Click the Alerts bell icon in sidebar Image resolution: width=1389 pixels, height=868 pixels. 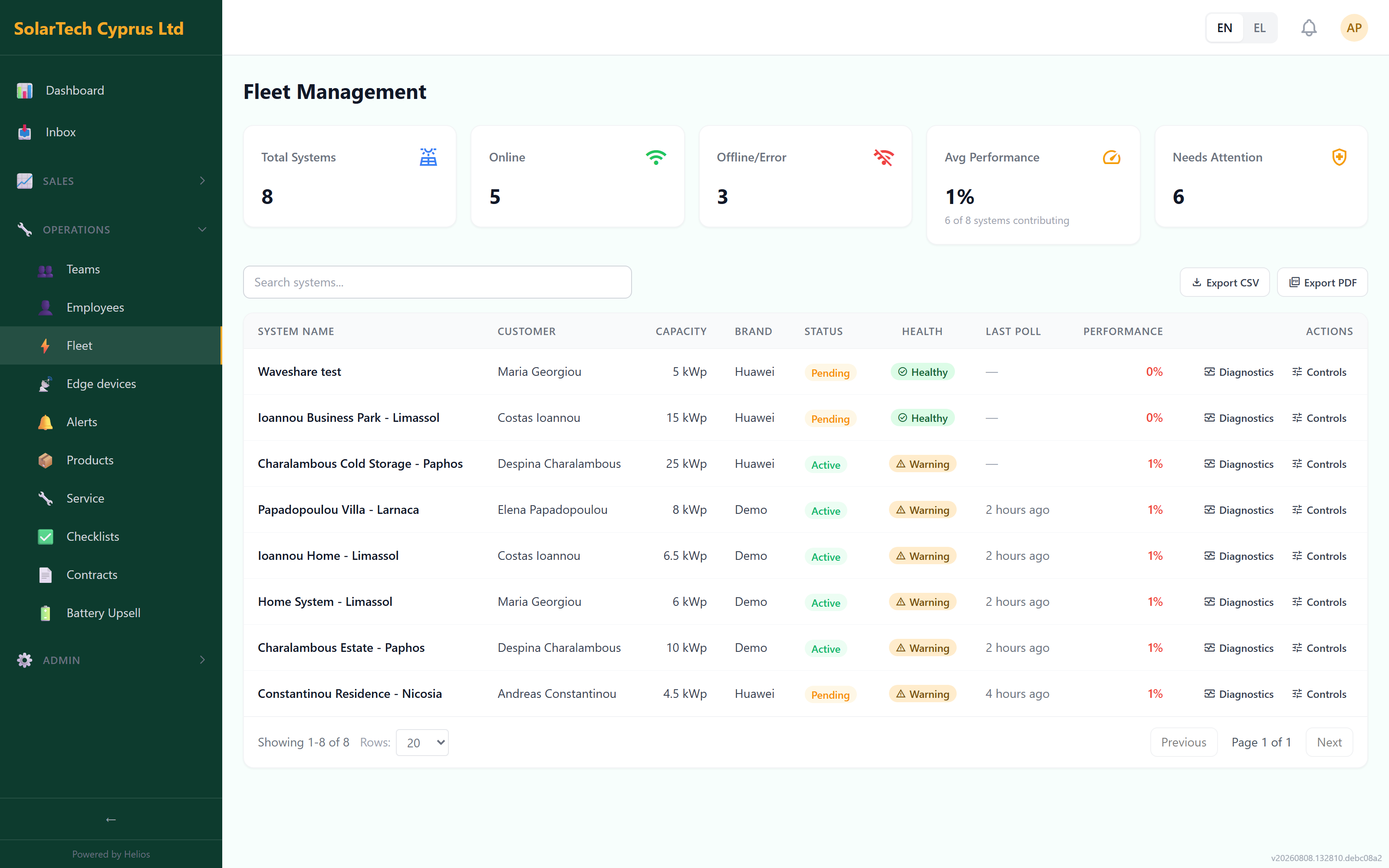pyautogui.click(x=45, y=422)
